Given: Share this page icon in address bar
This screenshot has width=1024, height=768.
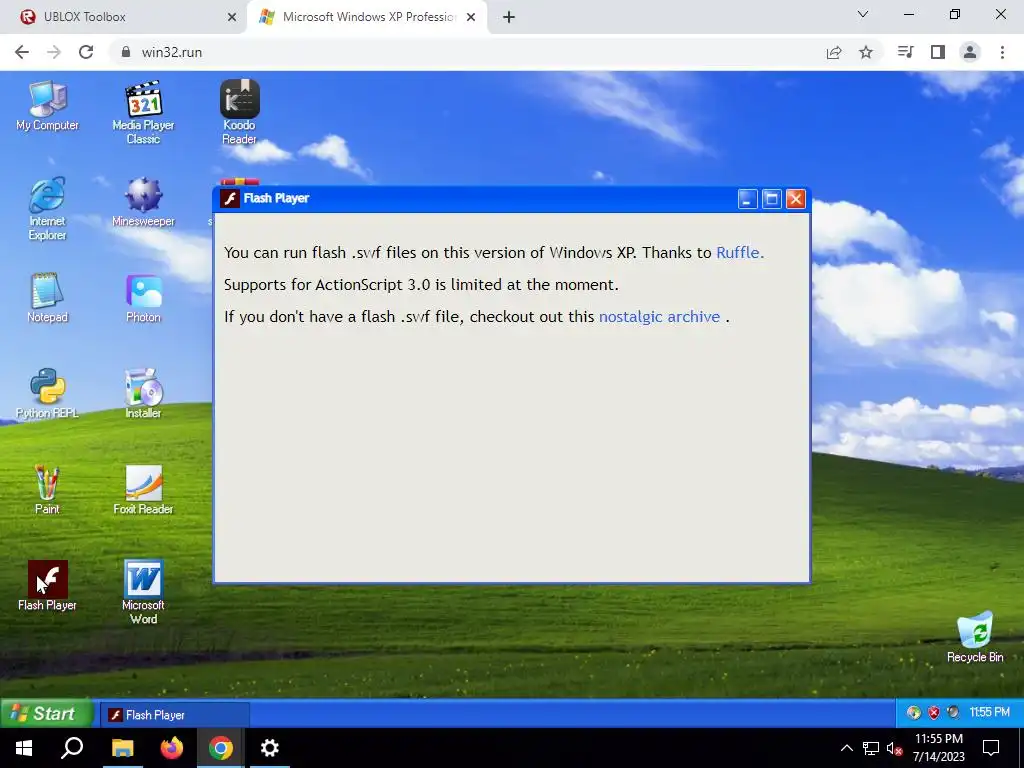Looking at the screenshot, I should (x=834, y=52).
